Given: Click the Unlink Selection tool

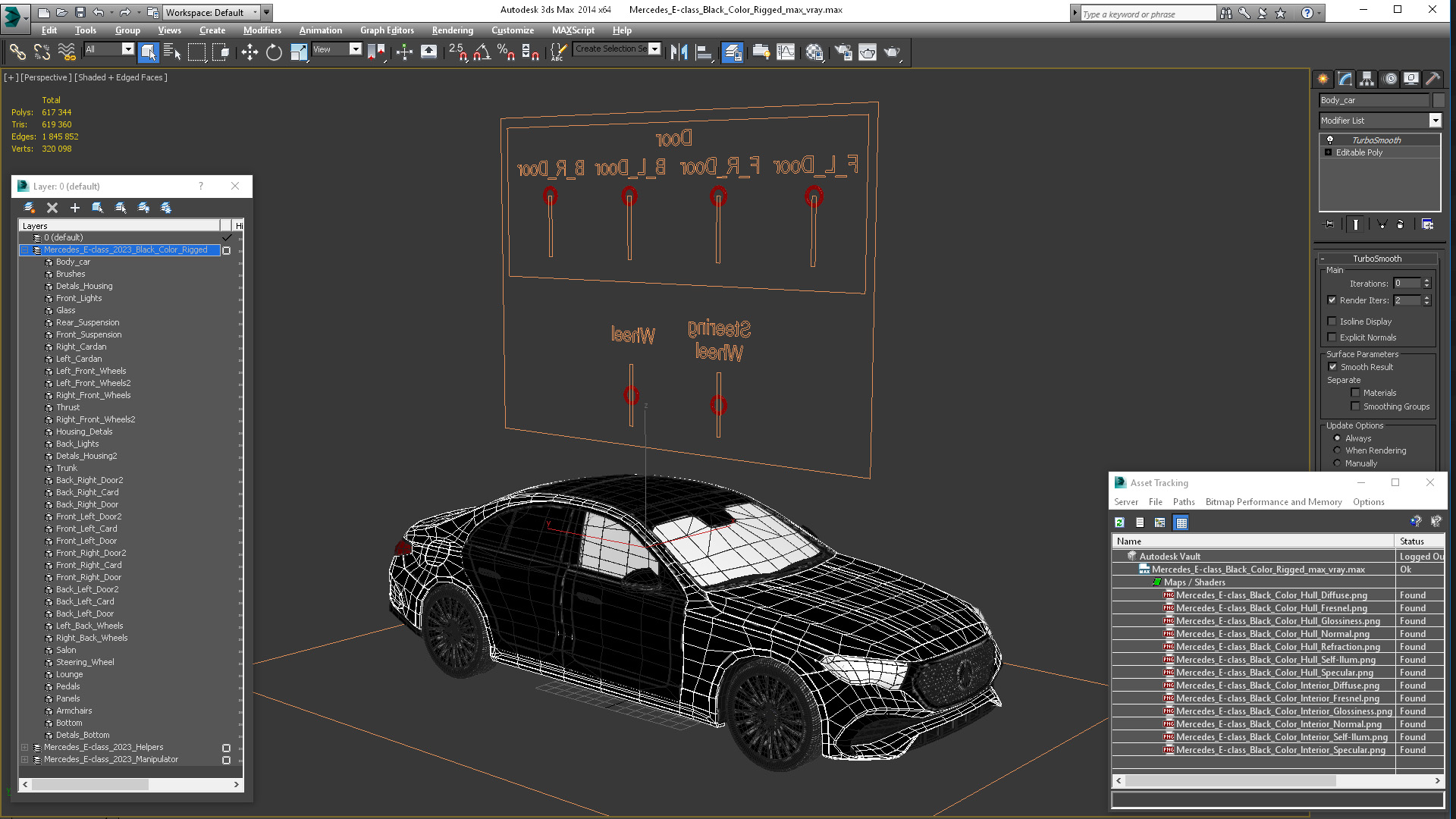Looking at the screenshot, I should pyautogui.click(x=42, y=52).
